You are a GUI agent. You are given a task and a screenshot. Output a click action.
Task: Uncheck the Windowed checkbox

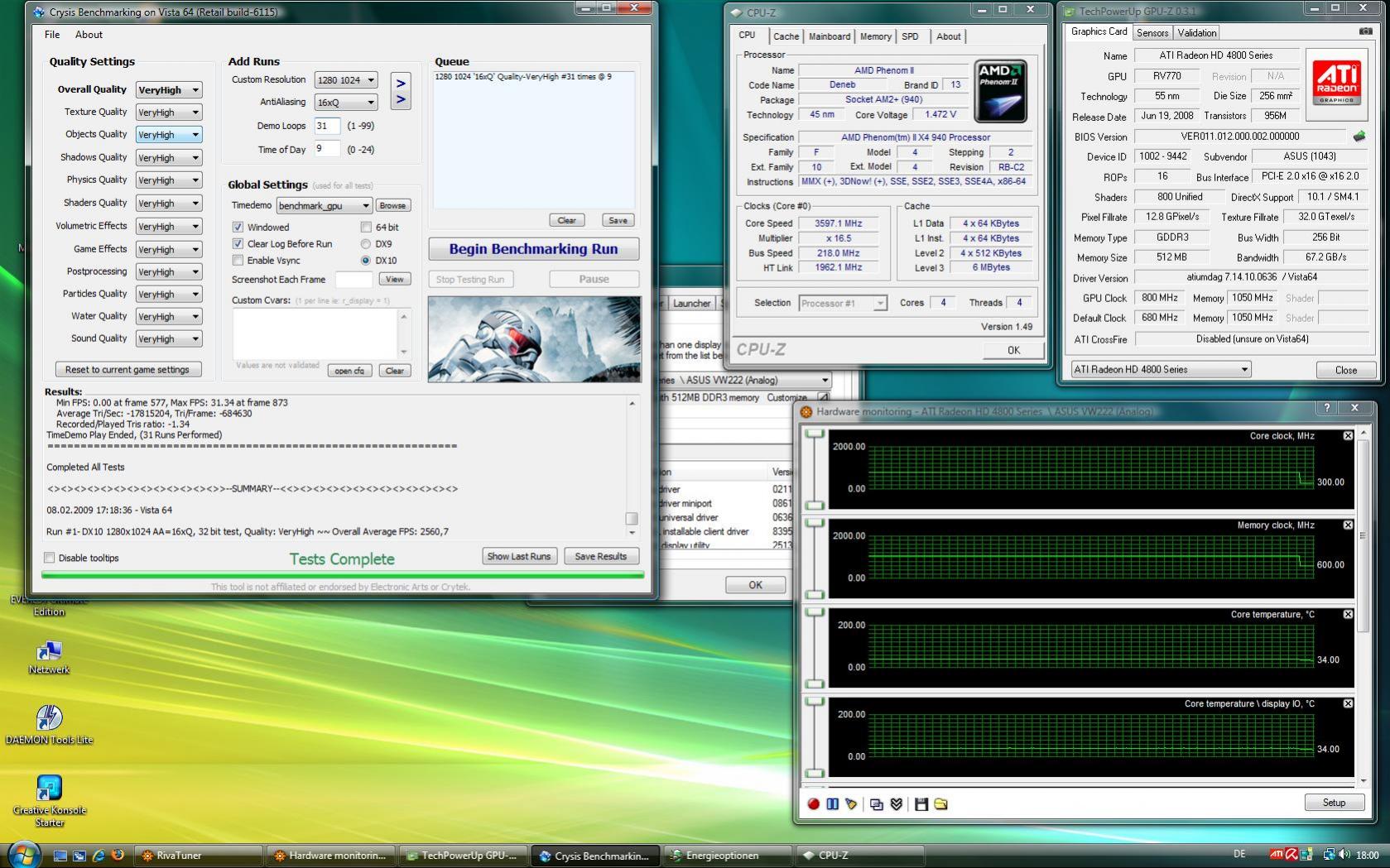pyautogui.click(x=238, y=227)
